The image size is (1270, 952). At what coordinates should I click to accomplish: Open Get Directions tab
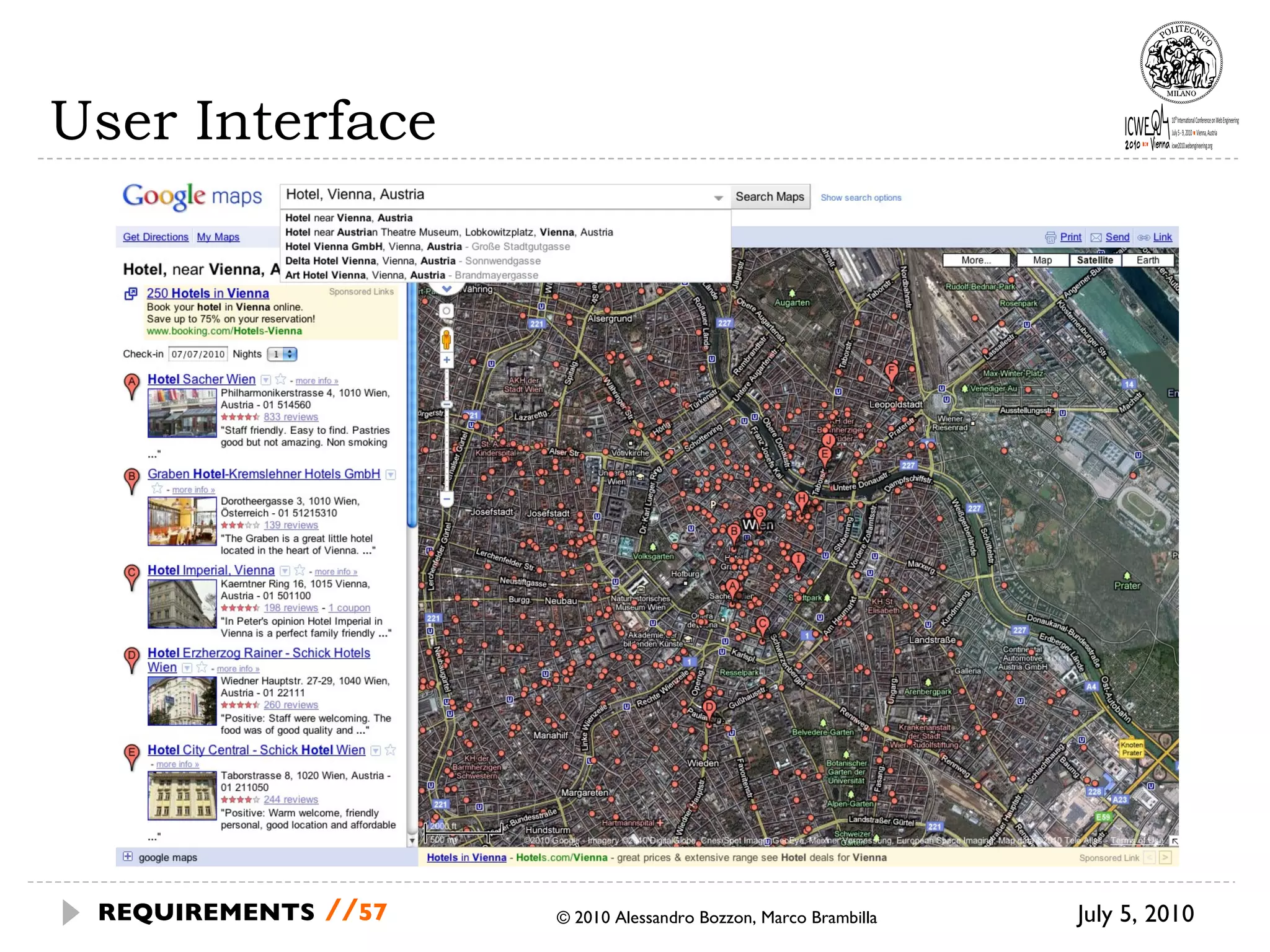tap(156, 237)
